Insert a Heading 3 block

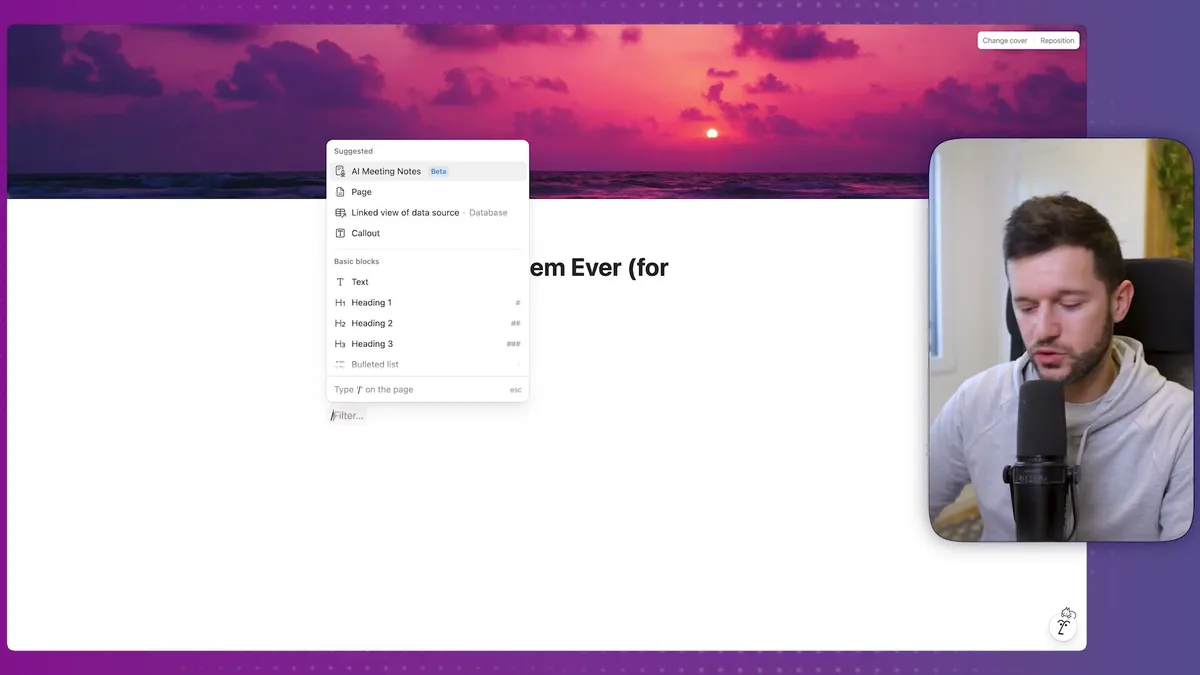[372, 344]
